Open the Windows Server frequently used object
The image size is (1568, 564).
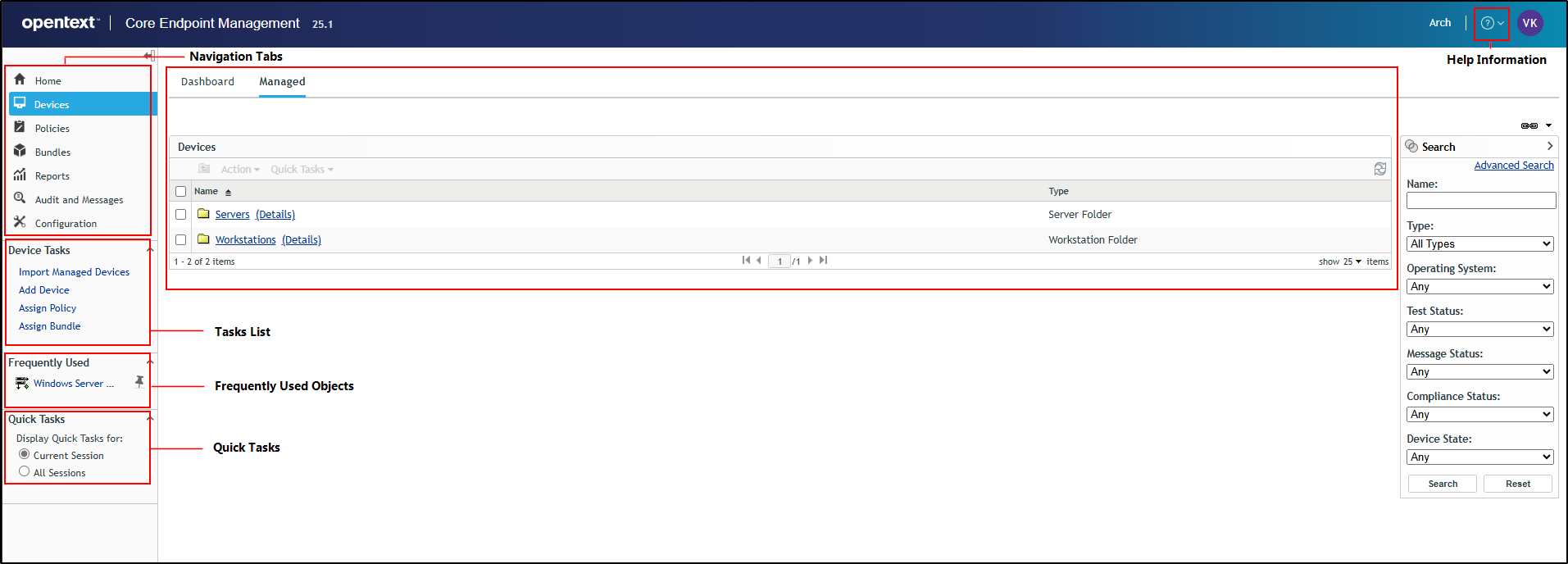pyautogui.click(x=73, y=383)
